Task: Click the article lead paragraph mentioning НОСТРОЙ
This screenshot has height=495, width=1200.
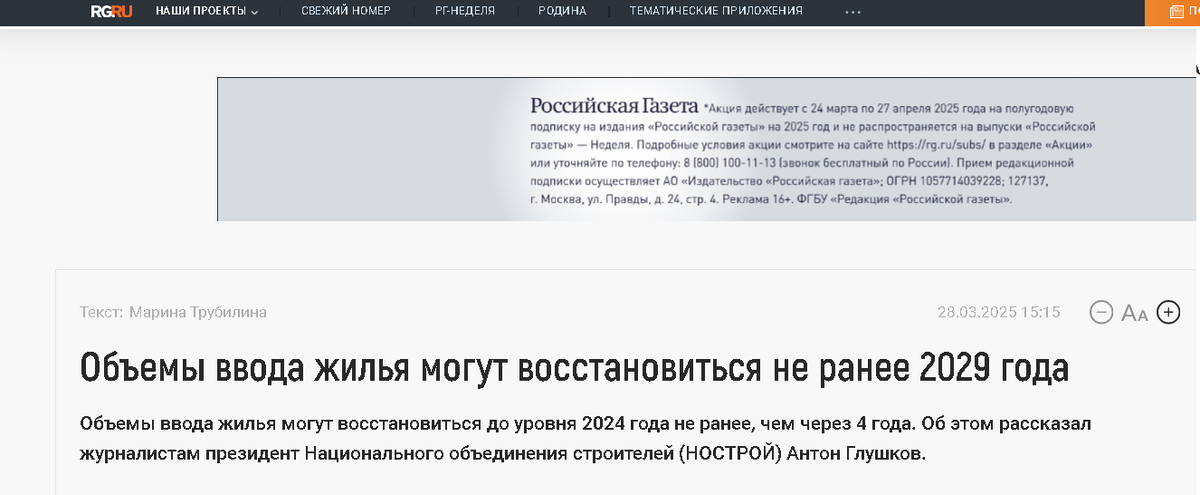Action: click(x=586, y=438)
